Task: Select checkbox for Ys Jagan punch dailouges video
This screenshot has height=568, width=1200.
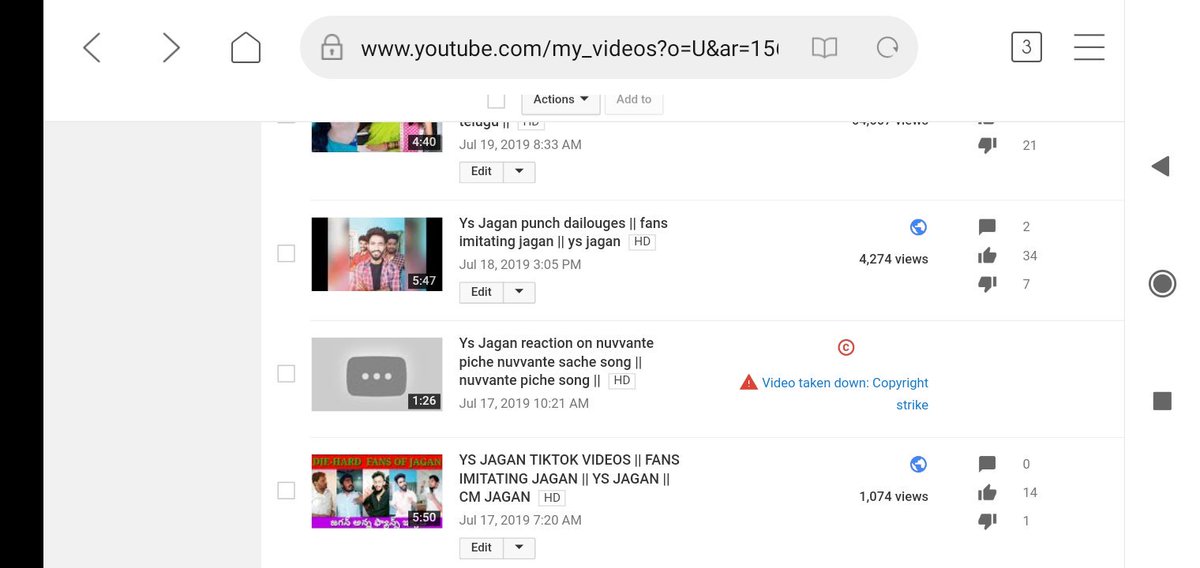Action: tap(286, 254)
